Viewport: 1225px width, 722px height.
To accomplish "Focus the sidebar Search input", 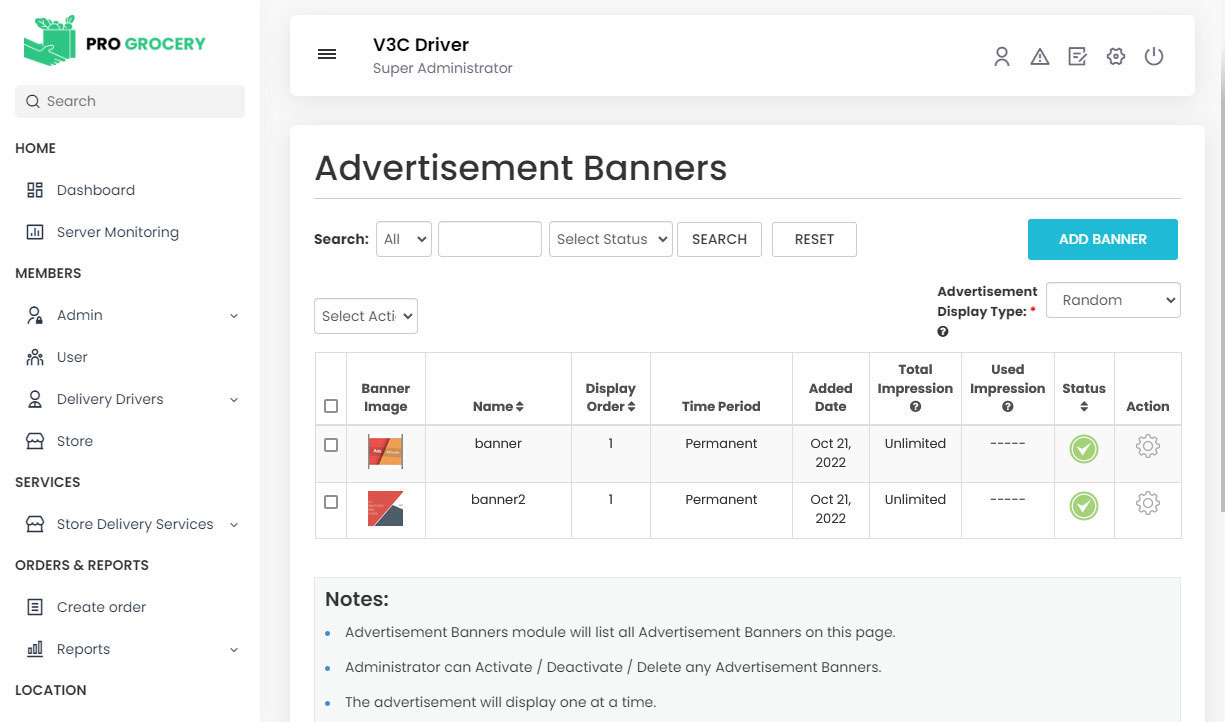I will pos(130,101).
